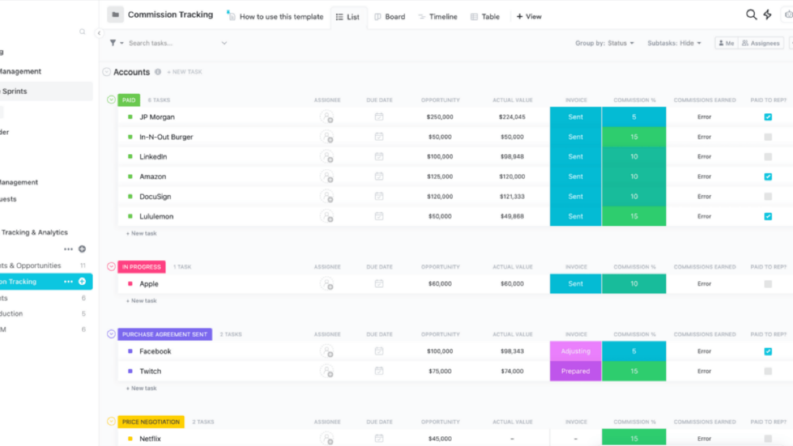Image resolution: width=793 pixels, height=446 pixels.
Task: Open the filter funnel icon
Action: click(x=113, y=43)
